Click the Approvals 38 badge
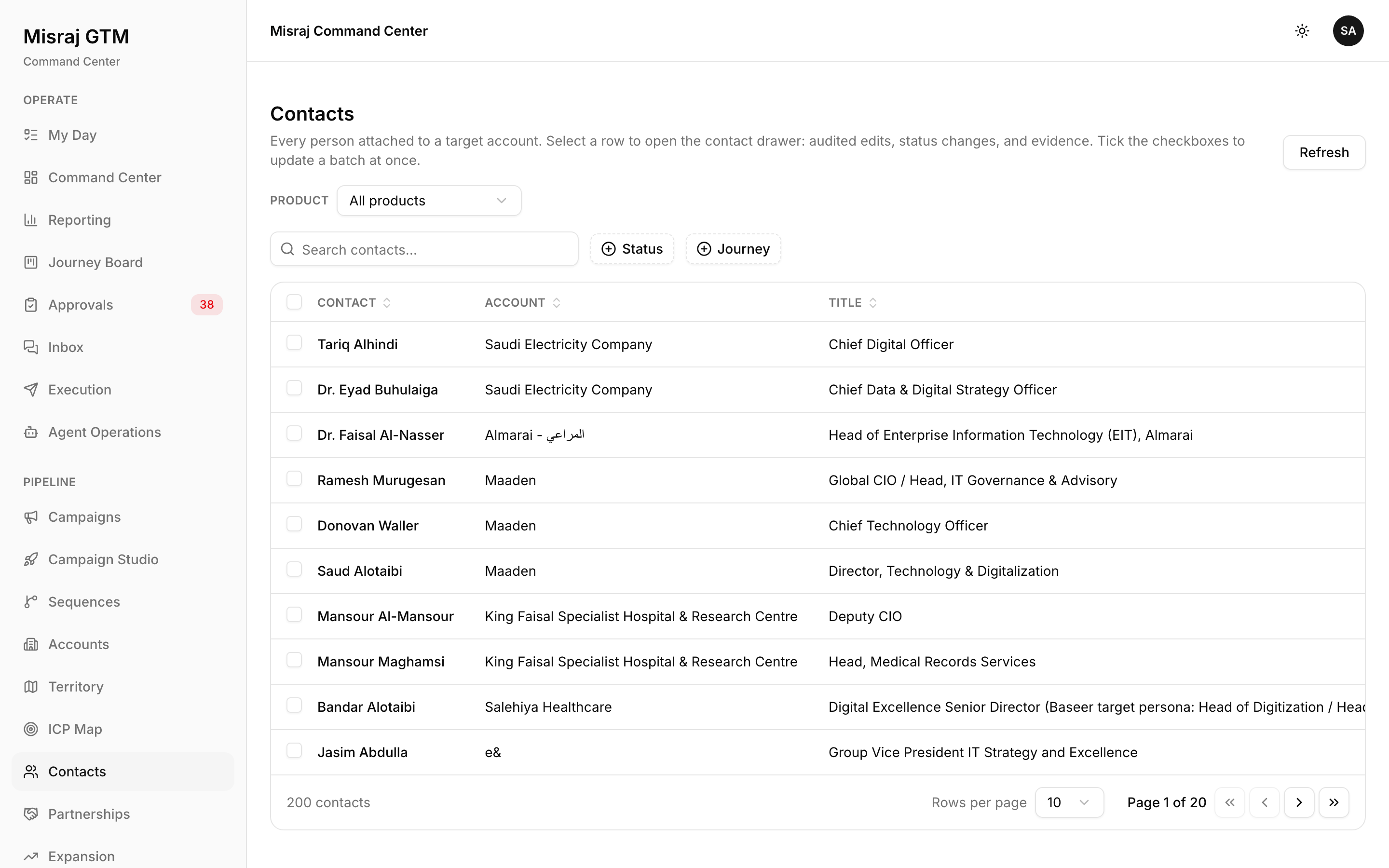The image size is (1389, 868). [206, 305]
